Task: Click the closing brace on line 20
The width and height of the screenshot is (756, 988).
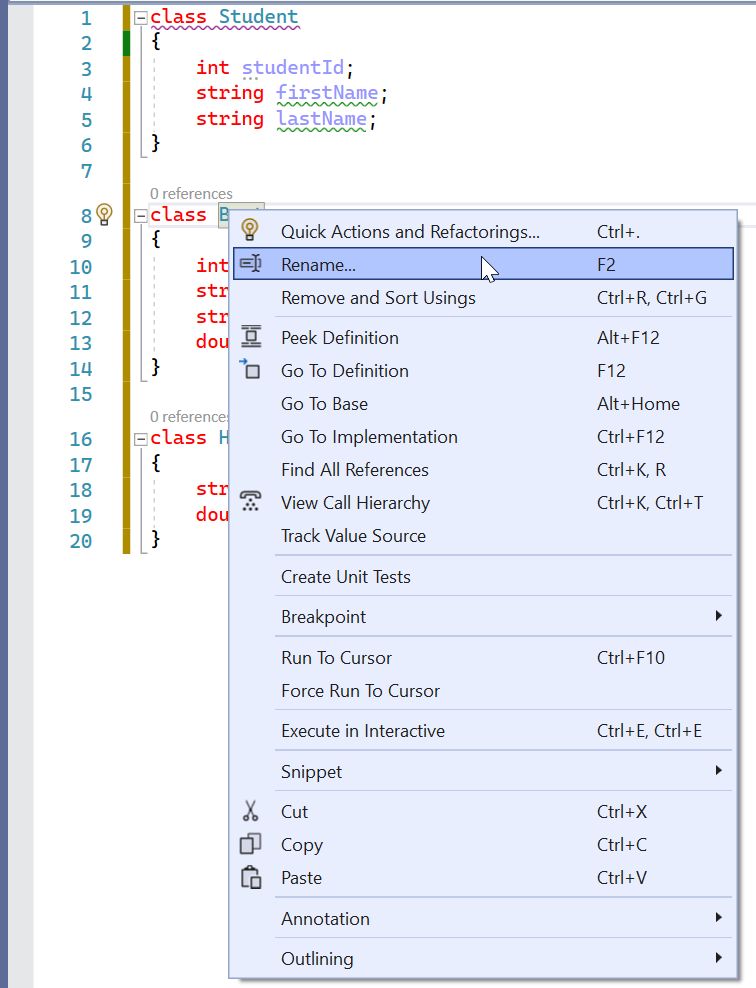Action: (156, 539)
